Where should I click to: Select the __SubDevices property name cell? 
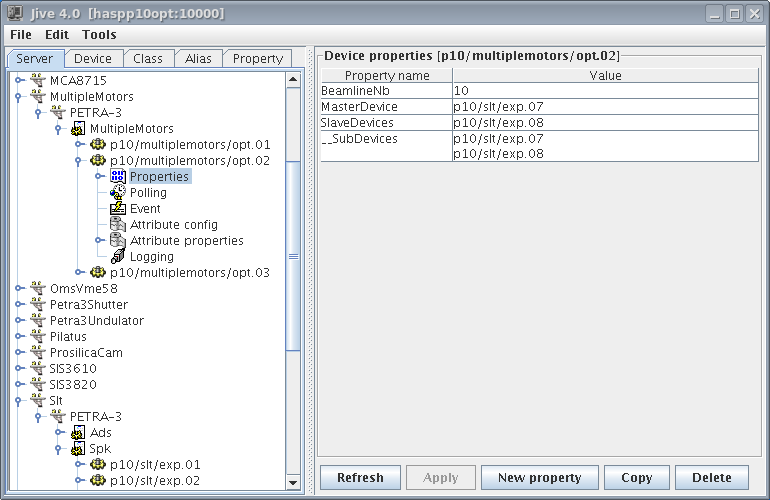click(x=386, y=146)
